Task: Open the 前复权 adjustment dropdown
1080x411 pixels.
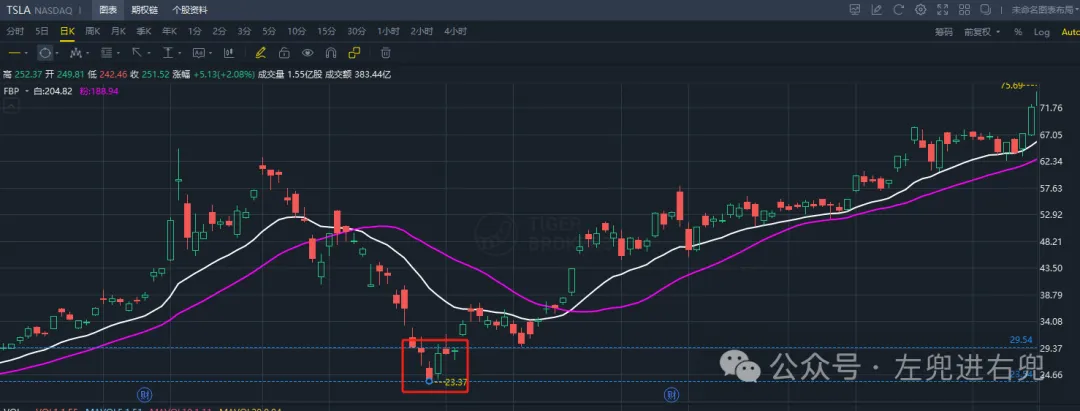Action: point(982,32)
